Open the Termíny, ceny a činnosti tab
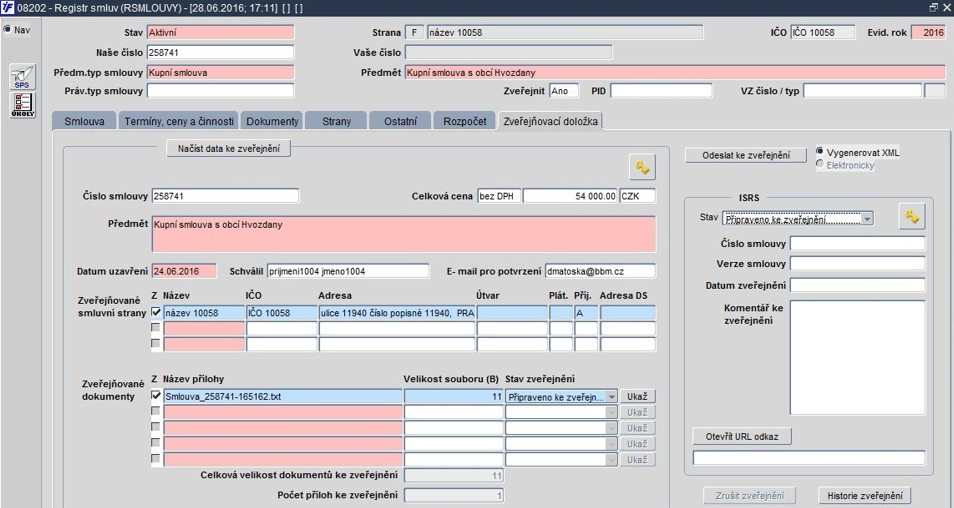 [x=179, y=121]
